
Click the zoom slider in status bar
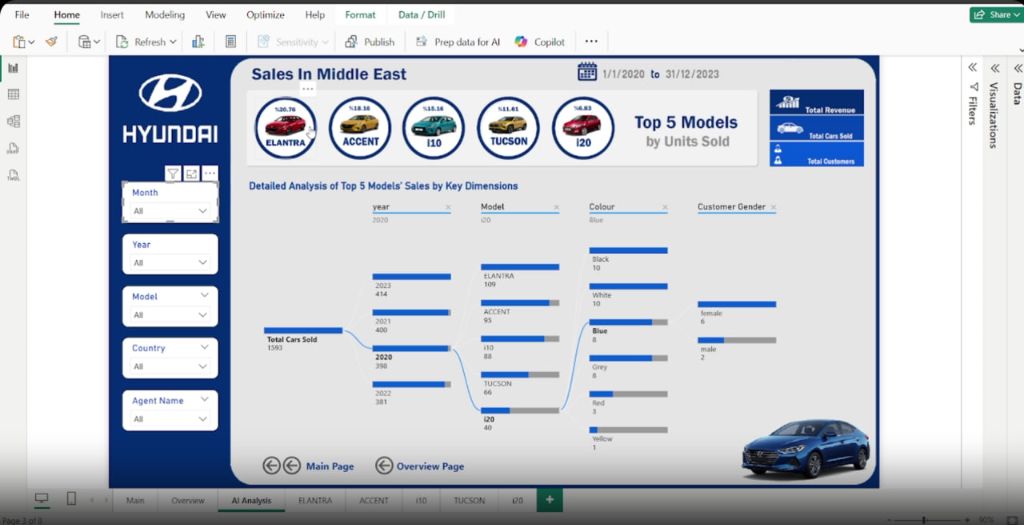point(923,520)
